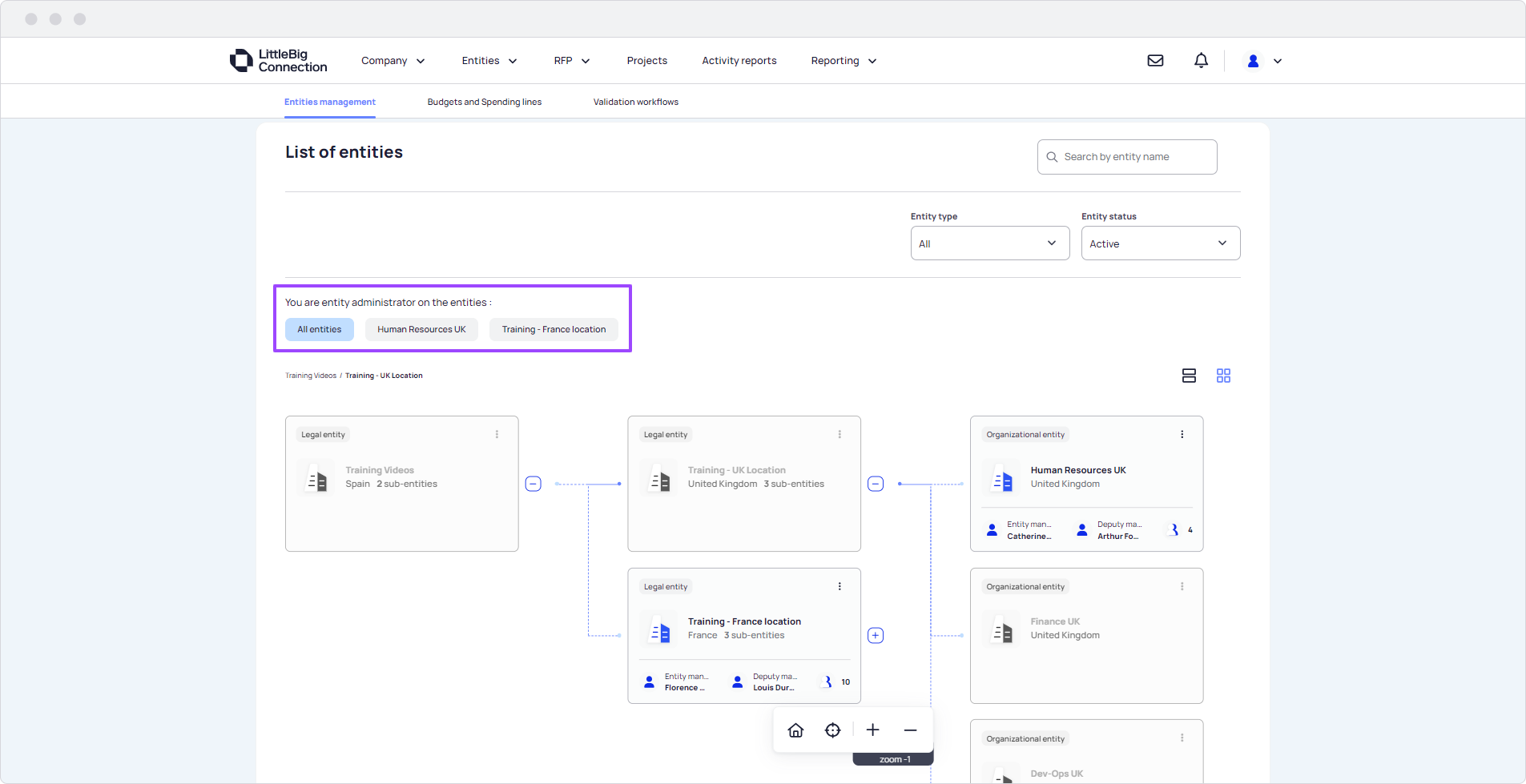1526x784 pixels.
Task: Open the user profile avatar
Action: [x=1253, y=61]
